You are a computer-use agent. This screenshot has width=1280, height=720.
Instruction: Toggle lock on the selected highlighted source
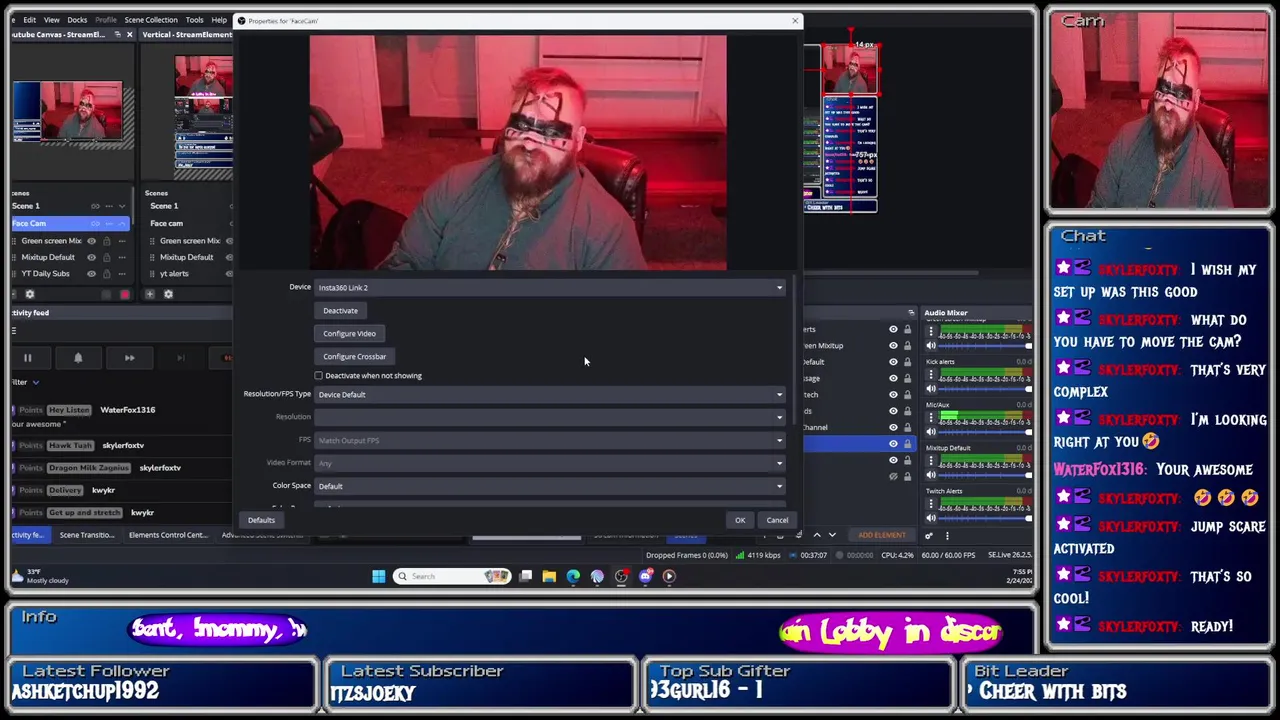click(x=907, y=444)
